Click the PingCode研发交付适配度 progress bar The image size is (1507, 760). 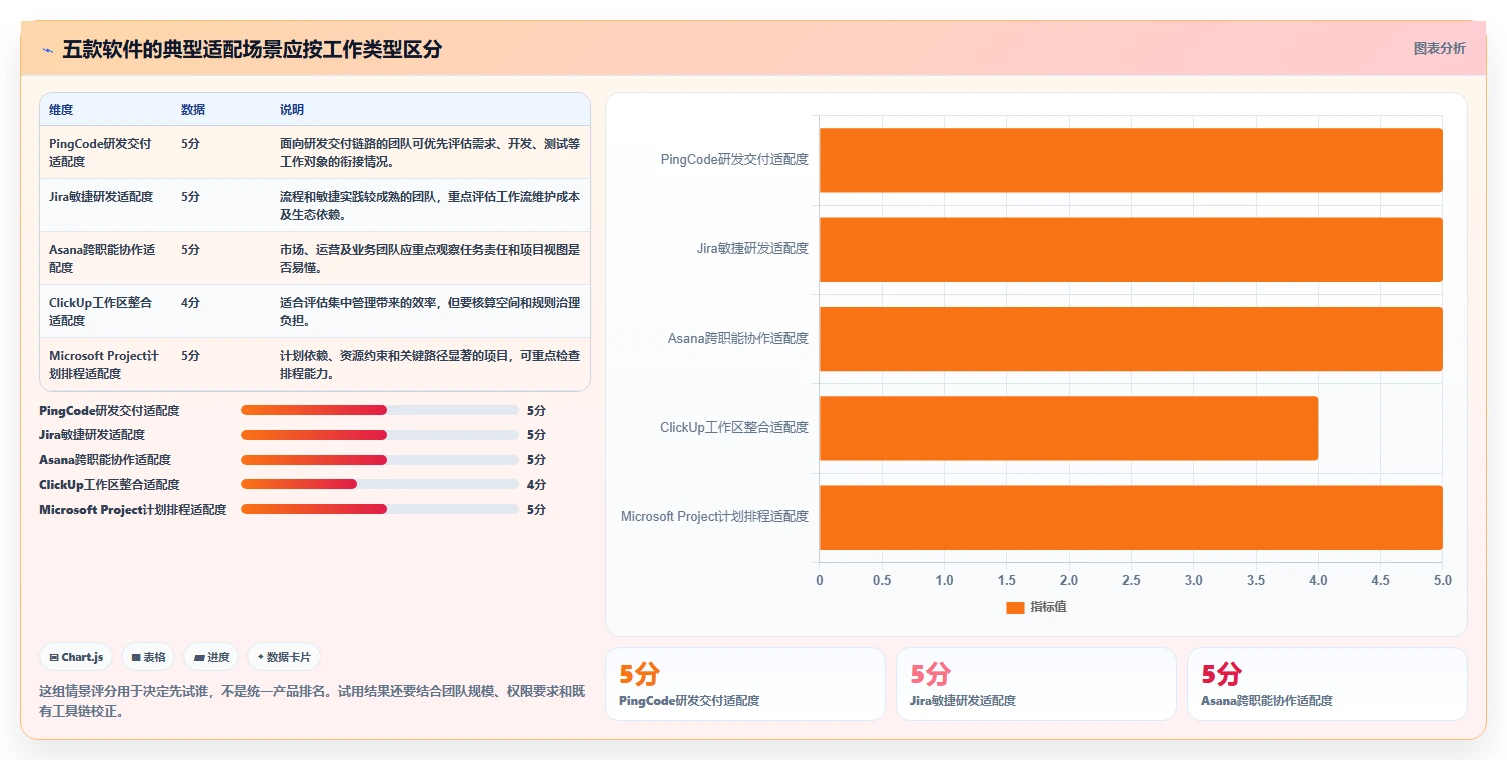coord(380,410)
